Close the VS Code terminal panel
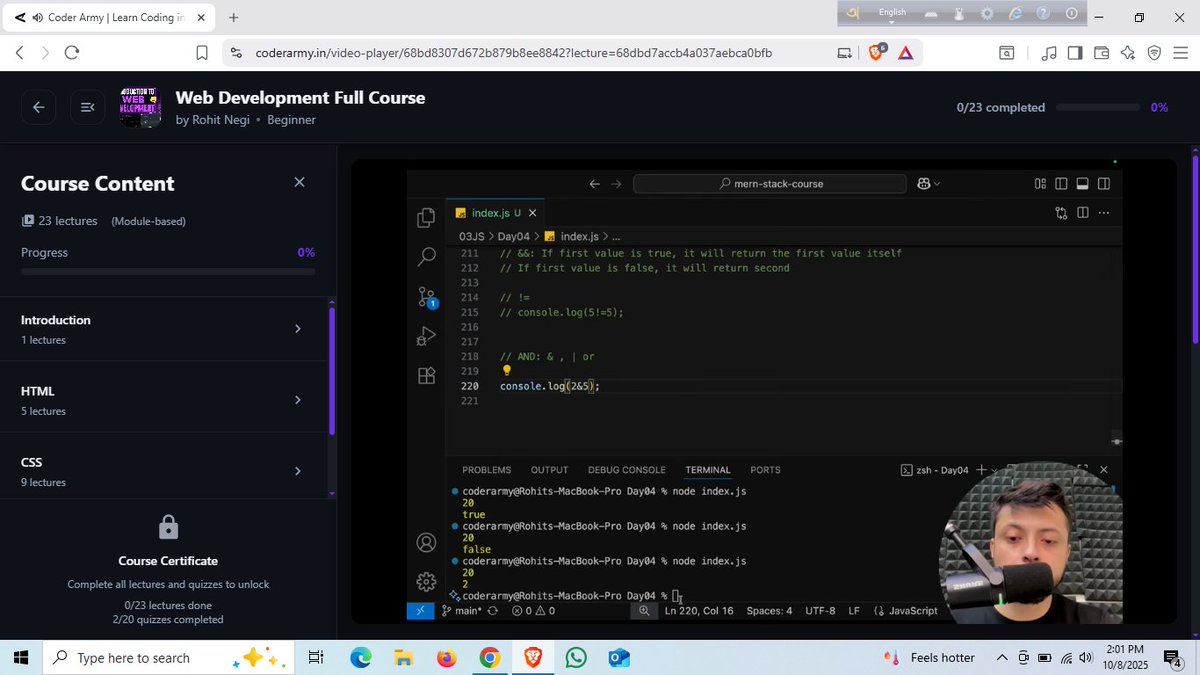 (1104, 469)
